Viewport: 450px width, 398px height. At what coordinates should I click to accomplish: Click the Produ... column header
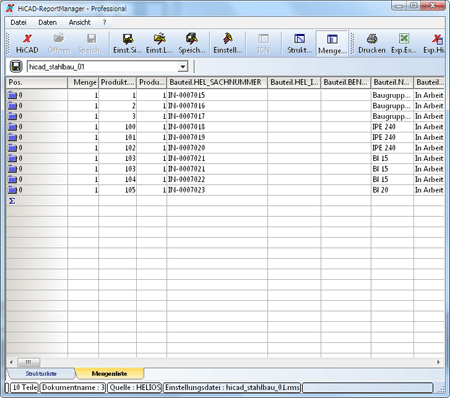152,82
